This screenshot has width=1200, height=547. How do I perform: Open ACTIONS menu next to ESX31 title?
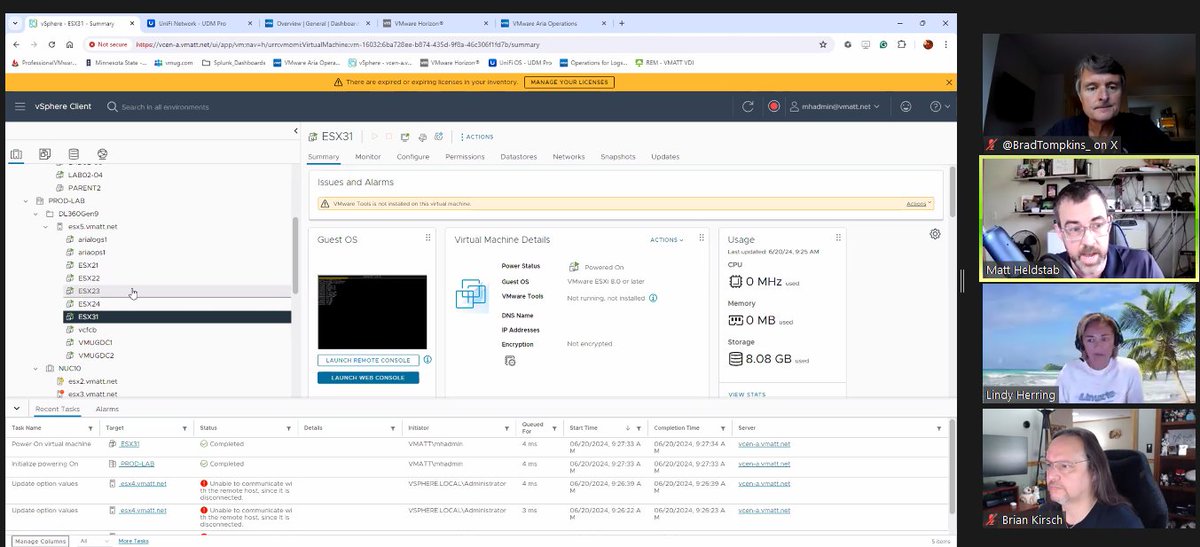tap(477, 136)
